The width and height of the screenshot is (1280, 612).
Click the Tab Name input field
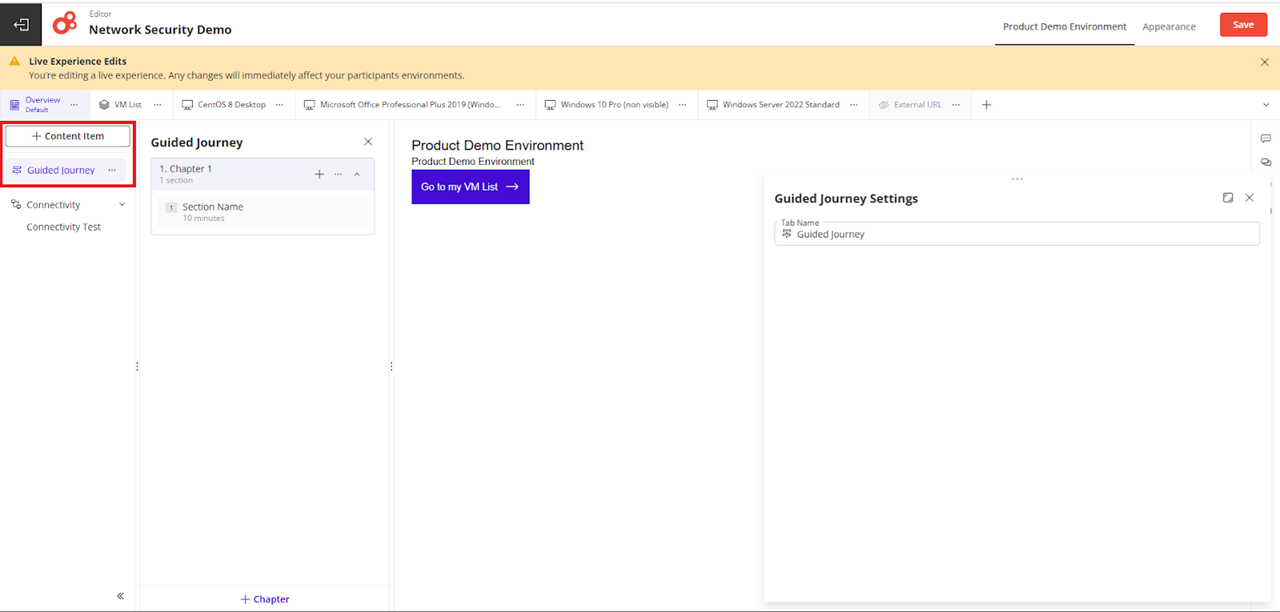(x=1017, y=233)
